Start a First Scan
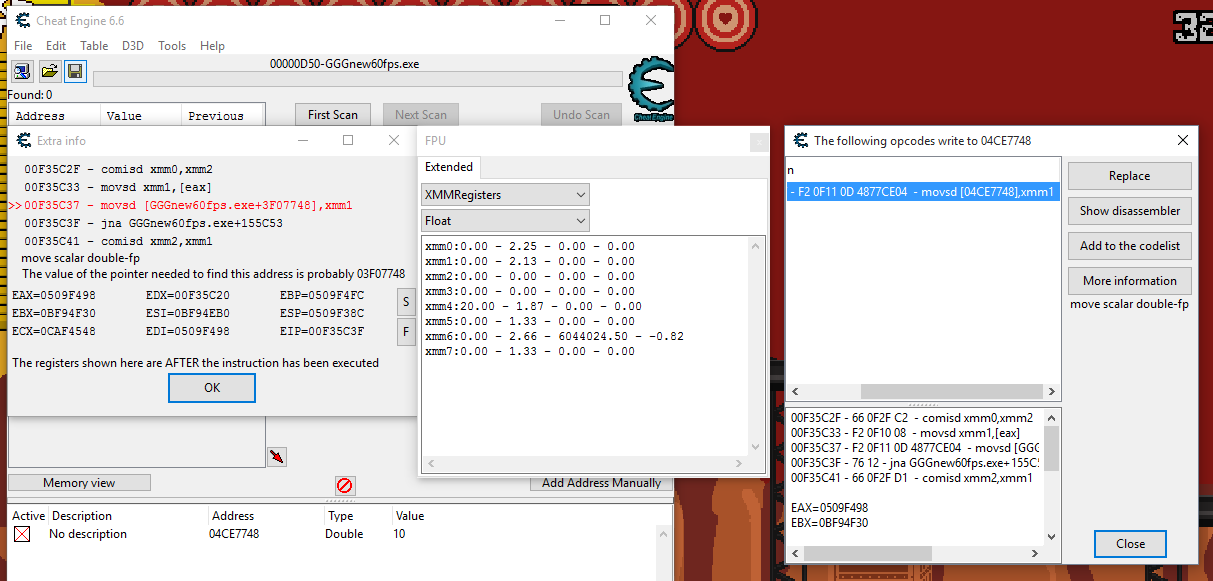 pos(332,114)
